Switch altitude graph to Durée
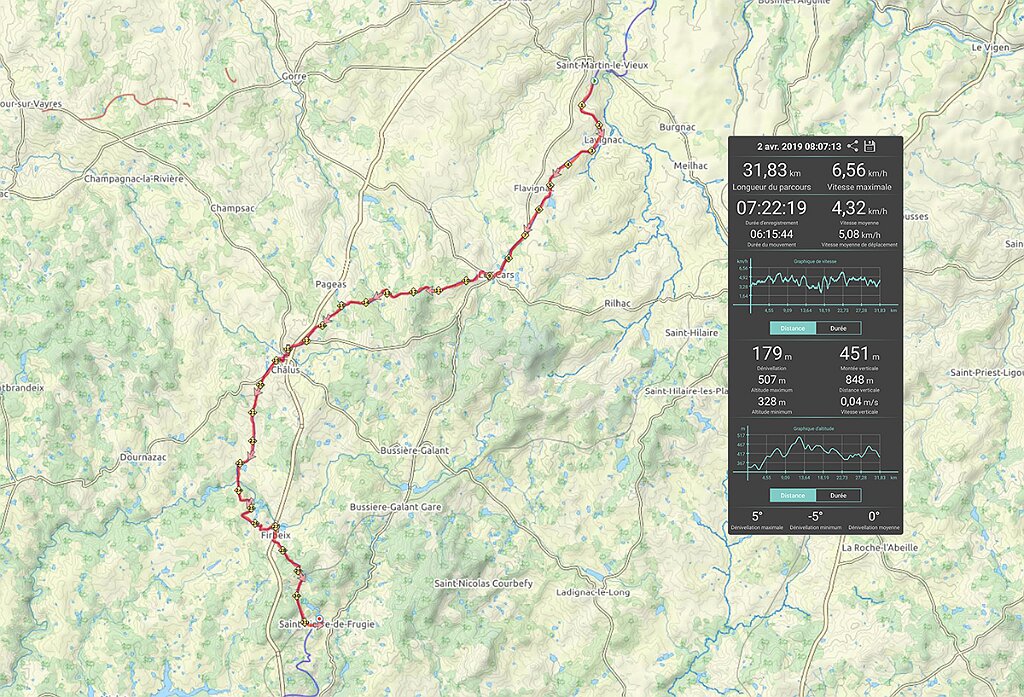Screen dimensions: 1024x697 pos(839,495)
